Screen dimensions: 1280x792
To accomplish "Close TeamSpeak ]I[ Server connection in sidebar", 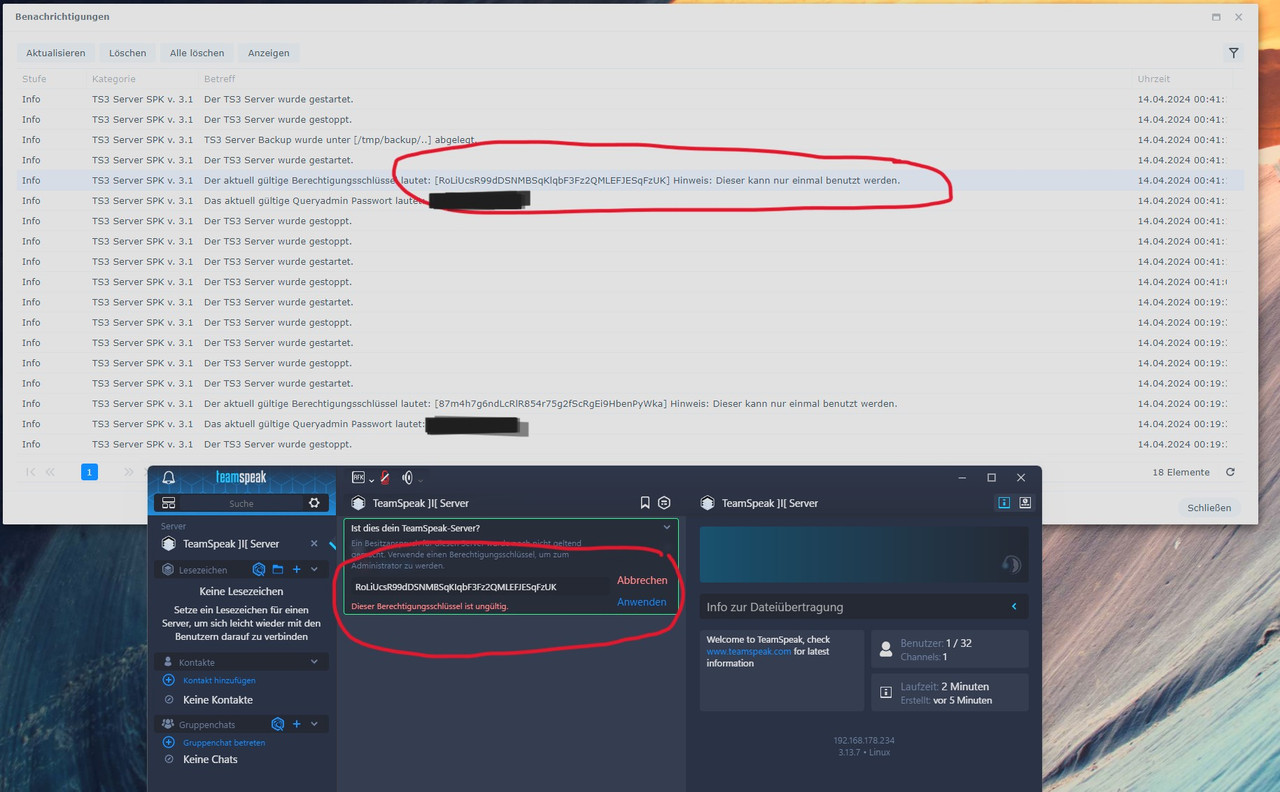I will 314,544.
